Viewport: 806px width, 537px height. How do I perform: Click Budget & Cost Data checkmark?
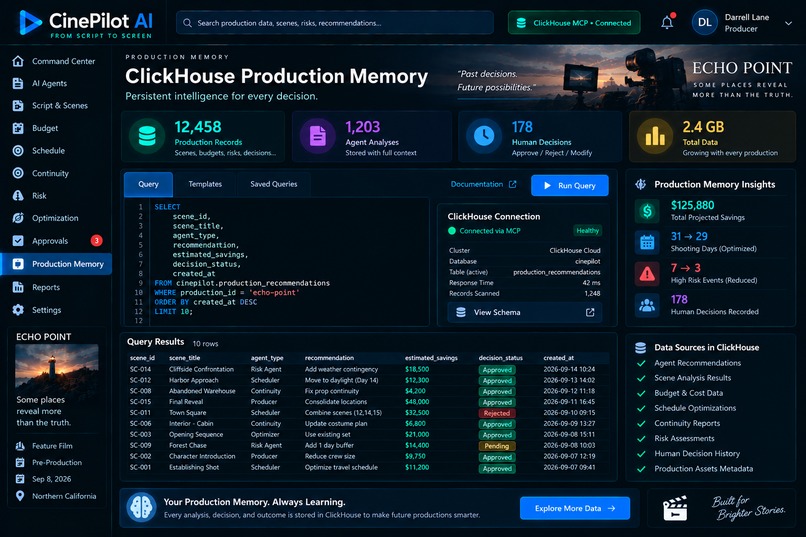(x=641, y=393)
